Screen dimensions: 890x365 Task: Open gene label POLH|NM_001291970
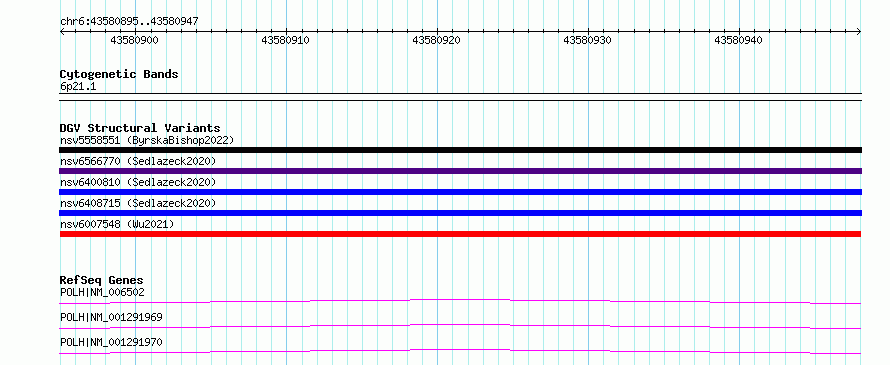pos(111,342)
